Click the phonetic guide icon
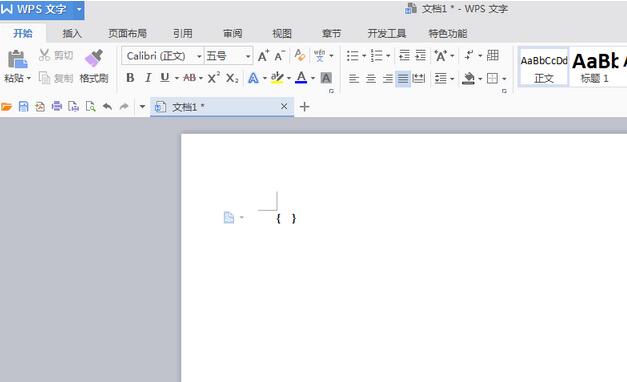 (x=319, y=56)
